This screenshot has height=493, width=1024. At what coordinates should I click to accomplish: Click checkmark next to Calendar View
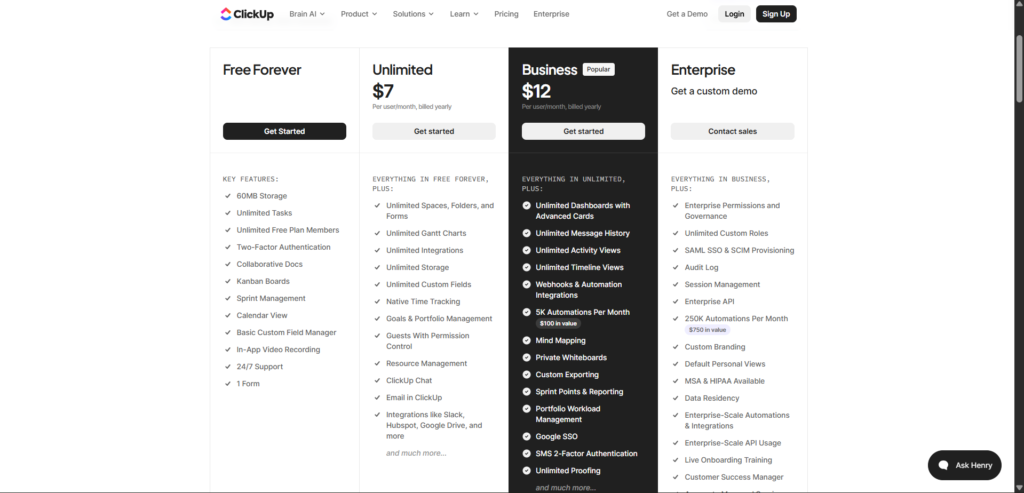click(x=228, y=315)
